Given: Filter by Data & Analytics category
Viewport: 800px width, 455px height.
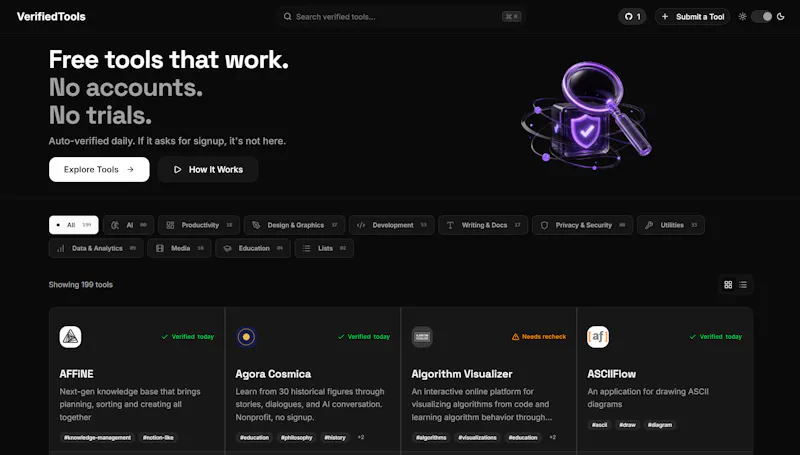Looking at the screenshot, I should [96, 248].
